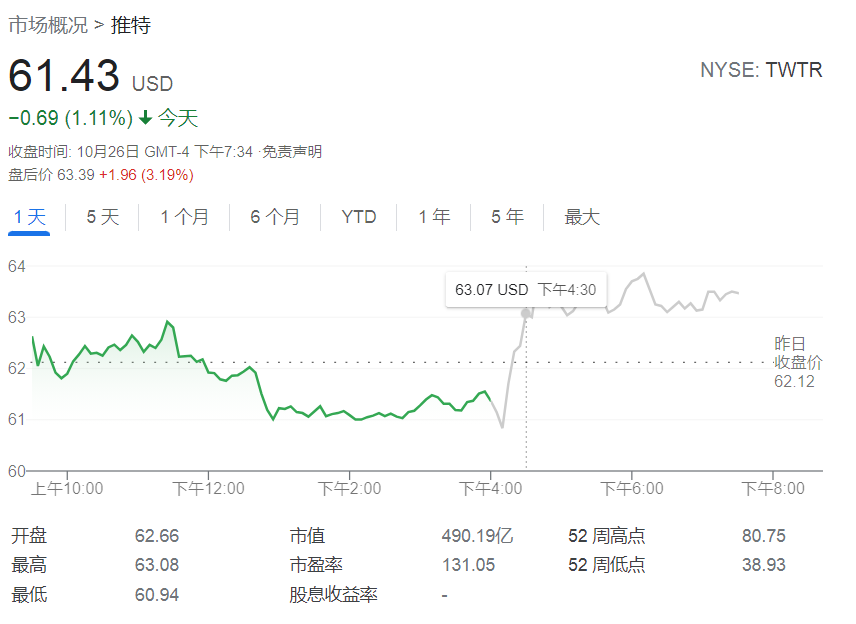
Task: Click the 市值 490.19亿 value
Action: click(x=477, y=536)
